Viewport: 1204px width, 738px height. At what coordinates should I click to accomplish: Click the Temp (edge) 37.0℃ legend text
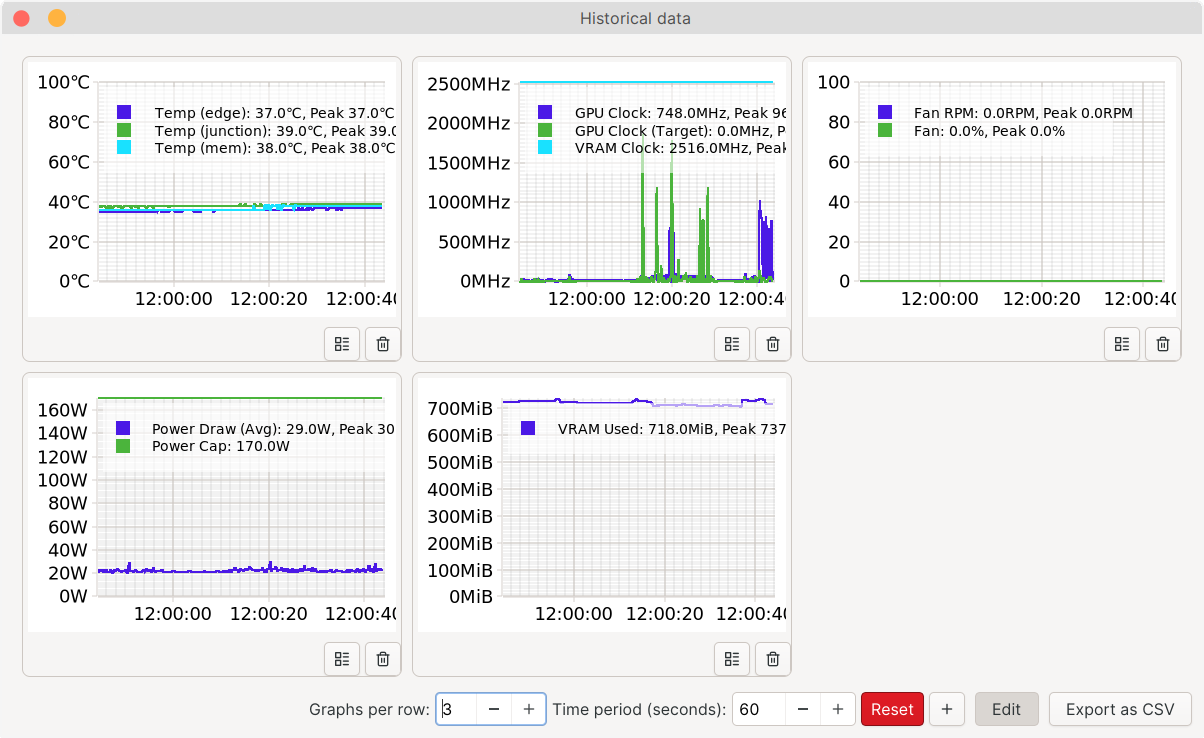(x=275, y=113)
